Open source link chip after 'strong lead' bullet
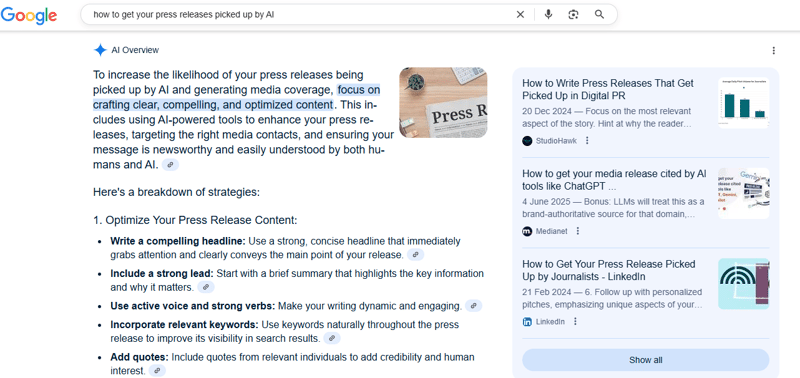Image resolution: width=800 pixels, height=378 pixels. (x=206, y=287)
